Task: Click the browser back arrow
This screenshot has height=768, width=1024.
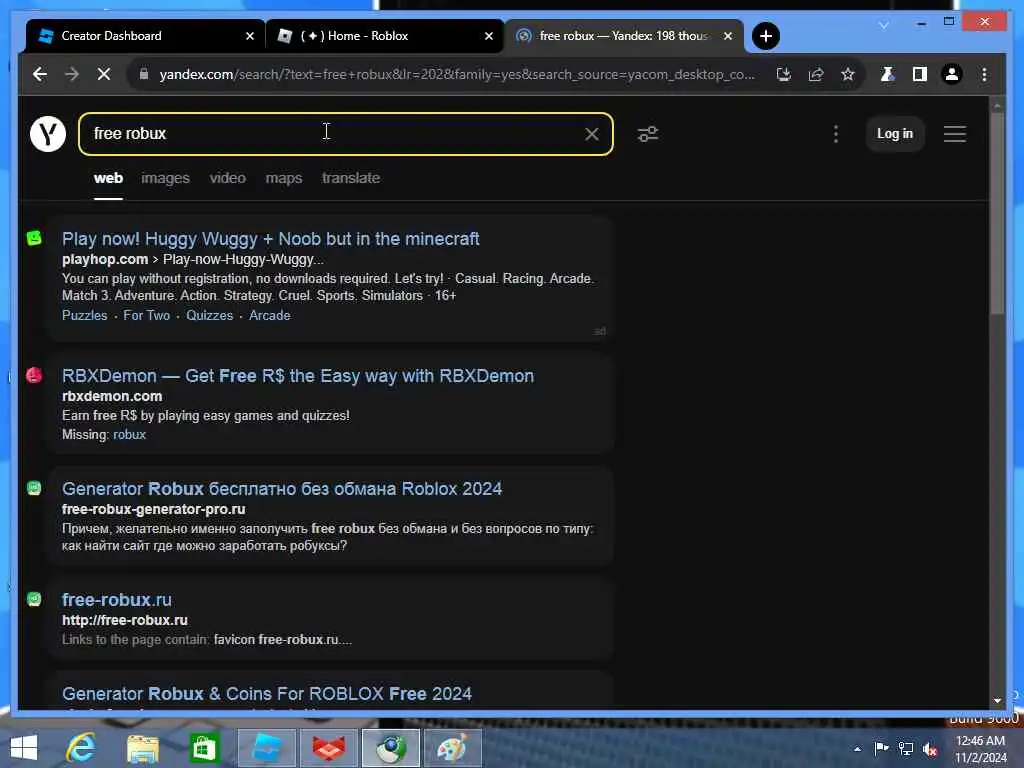Action: tap(40, 74)
